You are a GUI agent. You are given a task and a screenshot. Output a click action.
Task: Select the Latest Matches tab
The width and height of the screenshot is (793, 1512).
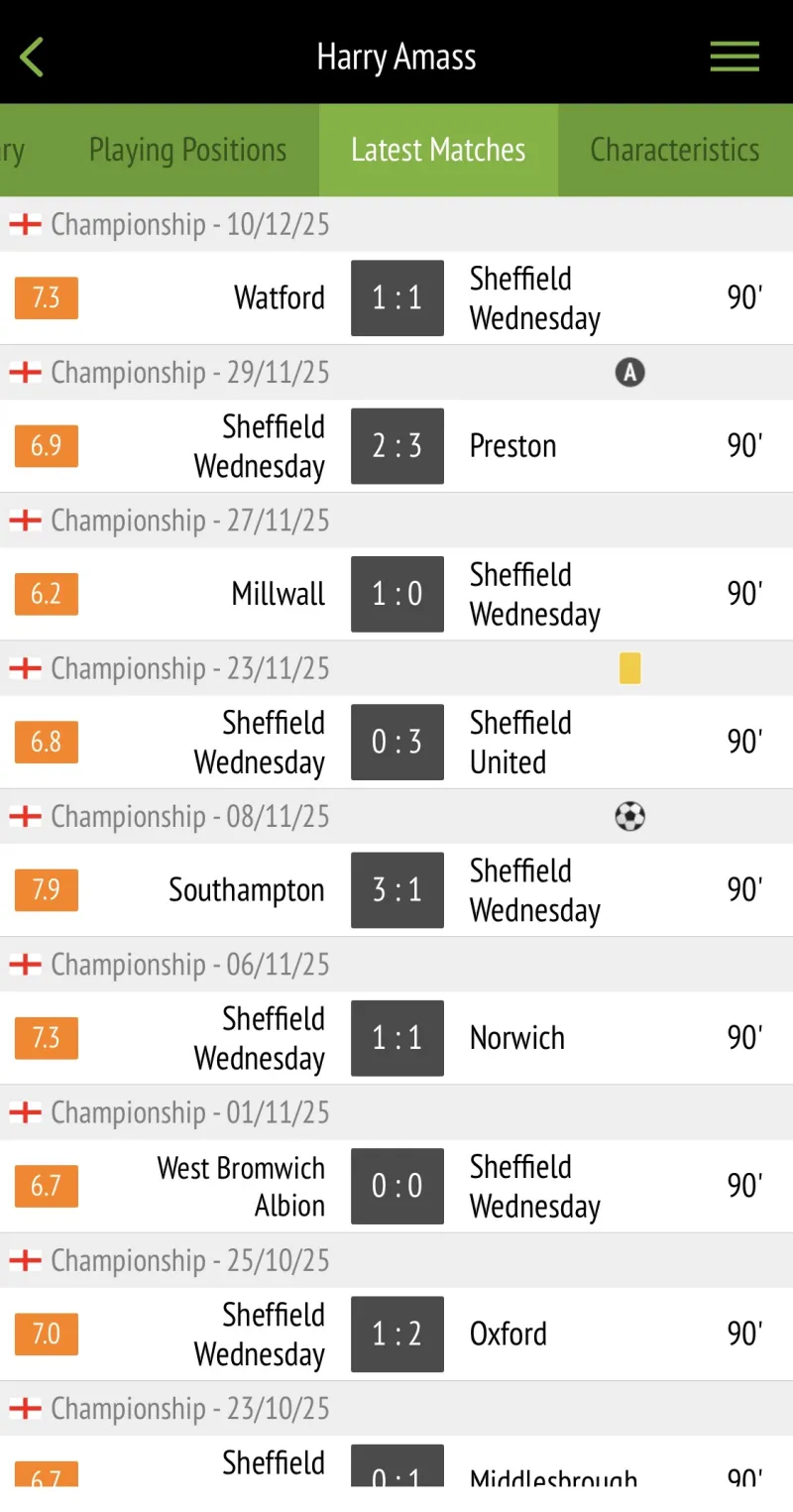point(438,150)
